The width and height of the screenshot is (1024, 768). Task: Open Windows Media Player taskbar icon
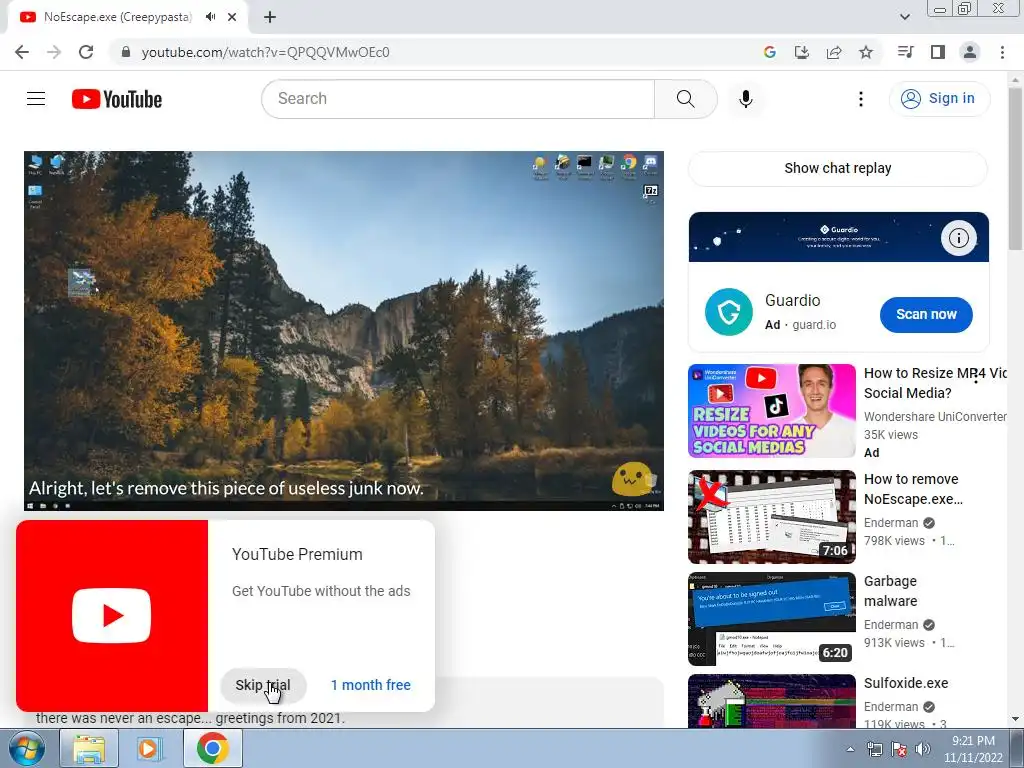(149, 748)
